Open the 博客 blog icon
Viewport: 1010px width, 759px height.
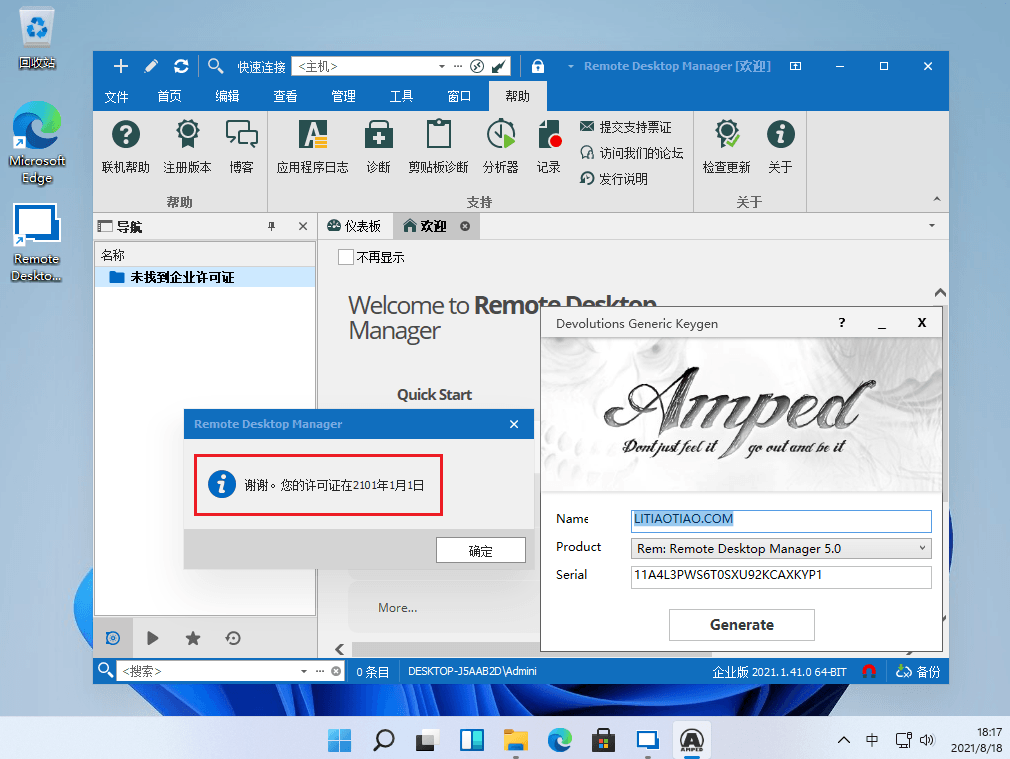tap(242, 147)
